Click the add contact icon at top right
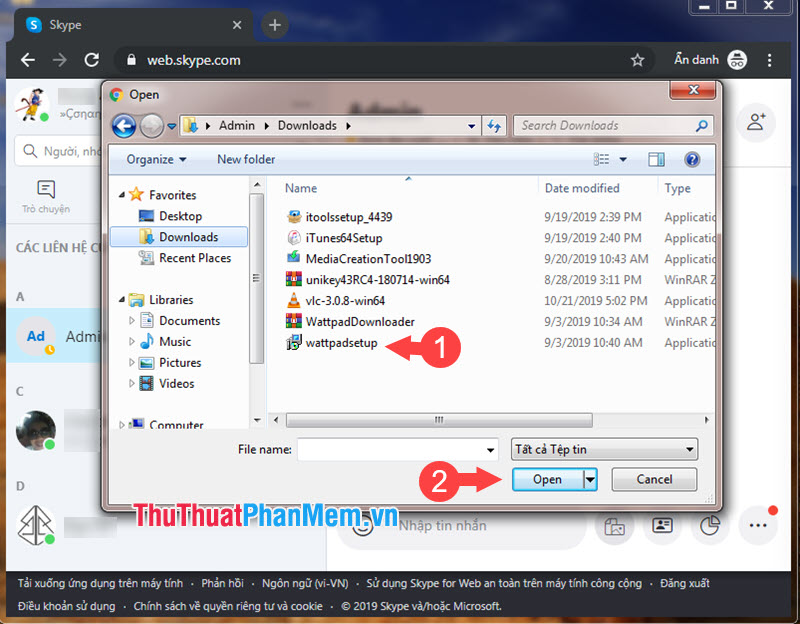The width and height of the screenshot is (800, 624). tap(756, 122)
